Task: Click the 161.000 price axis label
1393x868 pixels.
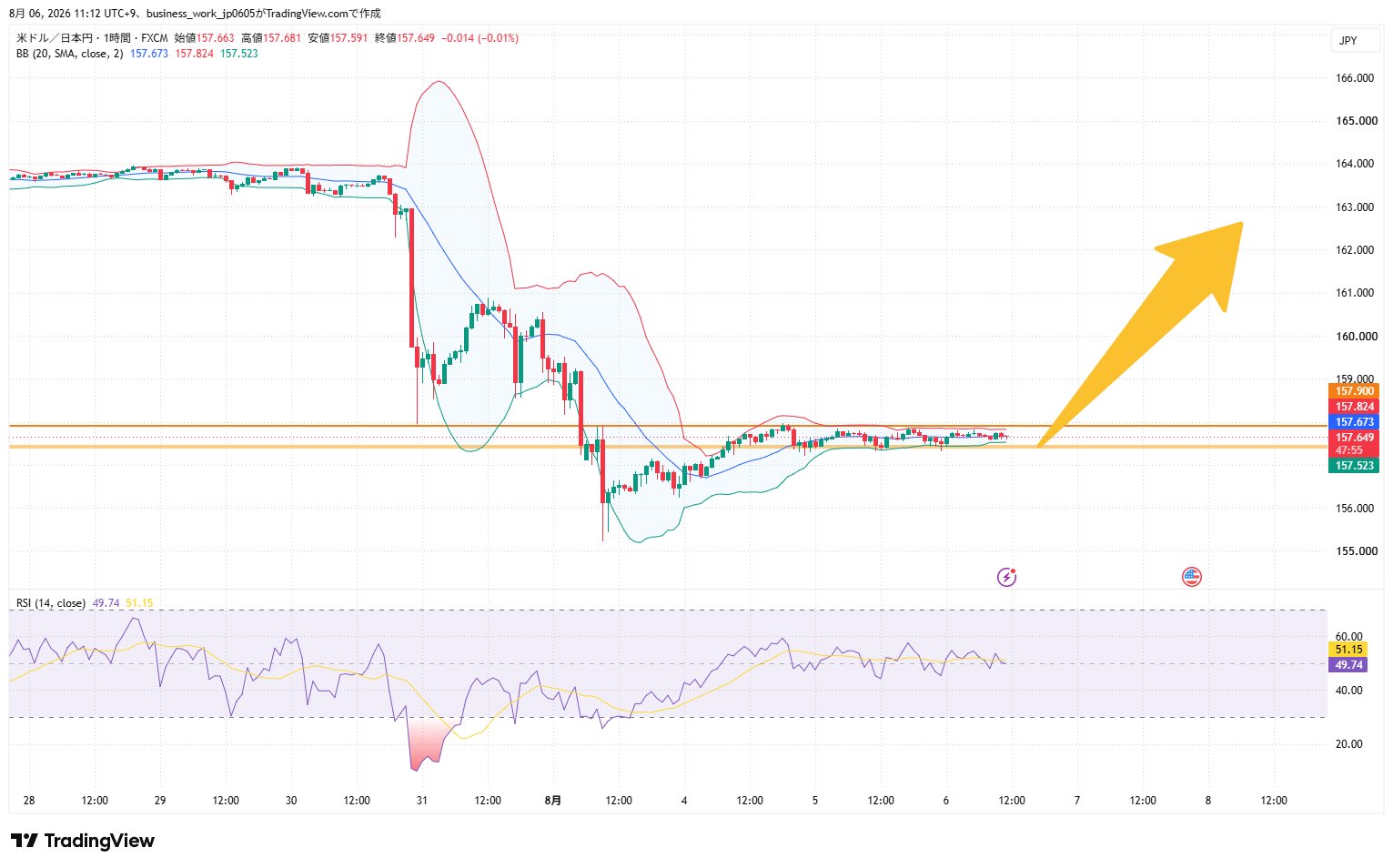Action: pyautogui.click(x=1355, y=293)
